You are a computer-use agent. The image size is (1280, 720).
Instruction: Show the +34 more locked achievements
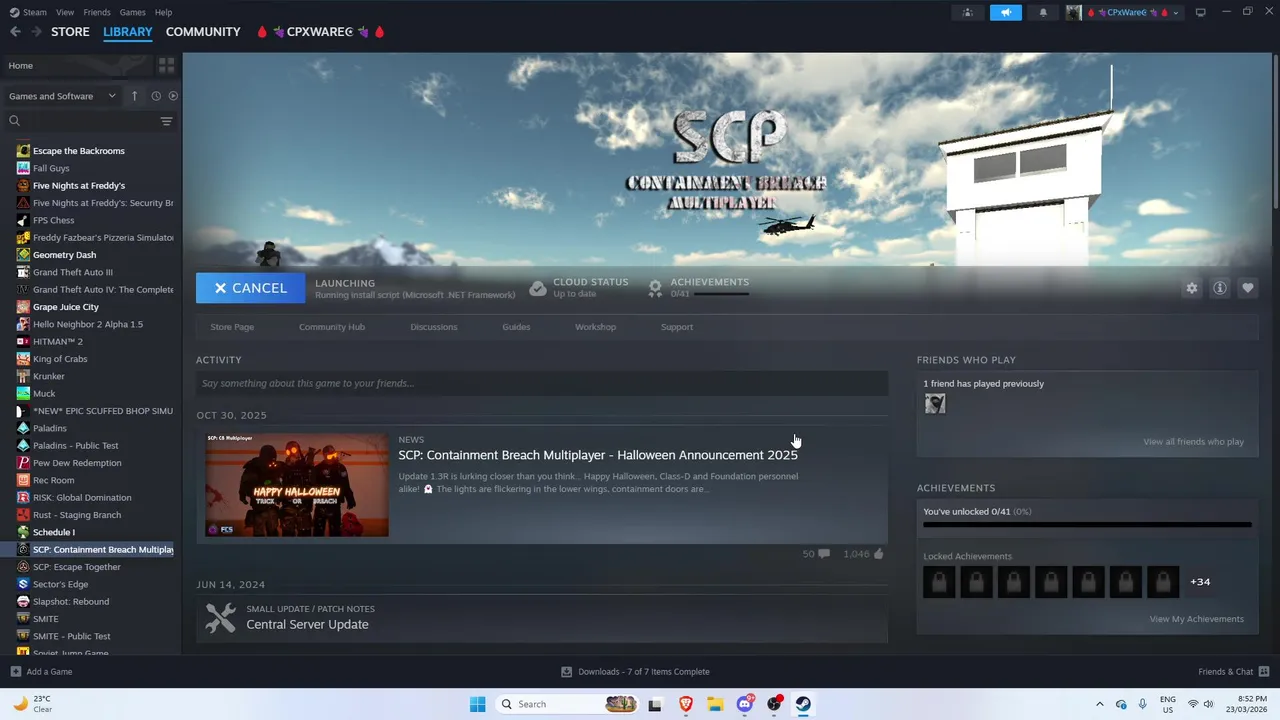coord(1200,582)
